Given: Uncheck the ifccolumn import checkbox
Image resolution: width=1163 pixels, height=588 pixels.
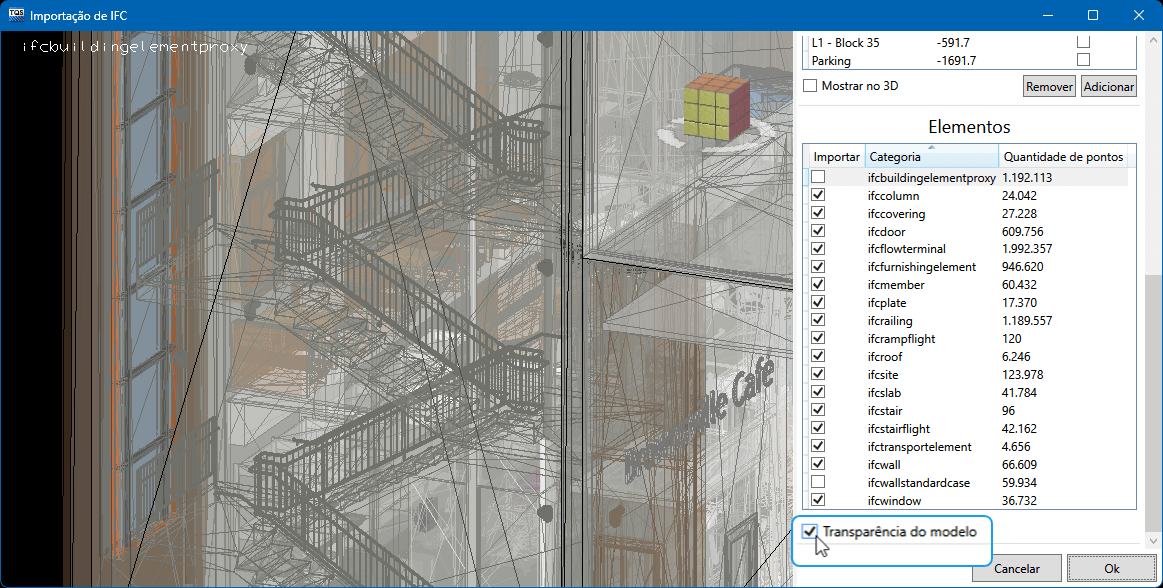Looking at the screenshot, I should tap(818, 196).
